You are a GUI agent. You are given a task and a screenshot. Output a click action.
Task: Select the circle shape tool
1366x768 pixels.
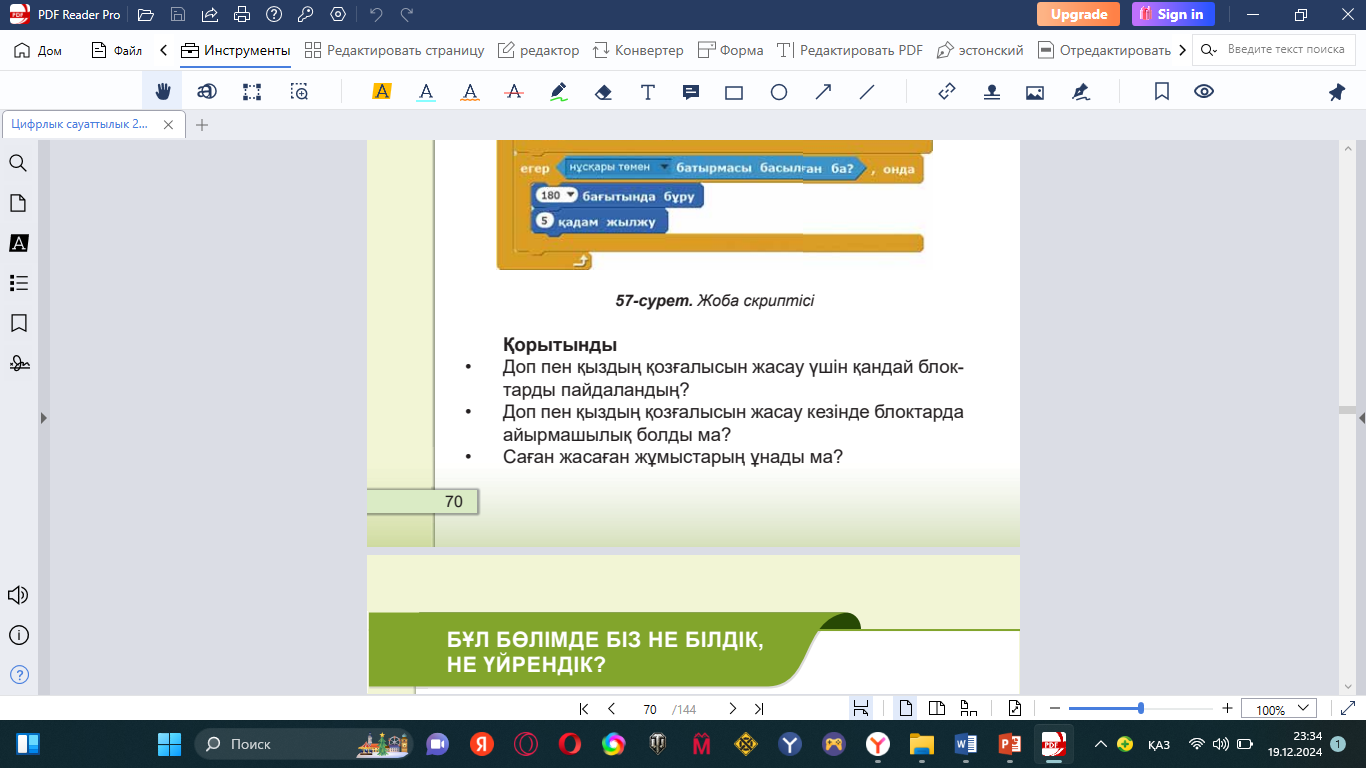coord(779,92)
